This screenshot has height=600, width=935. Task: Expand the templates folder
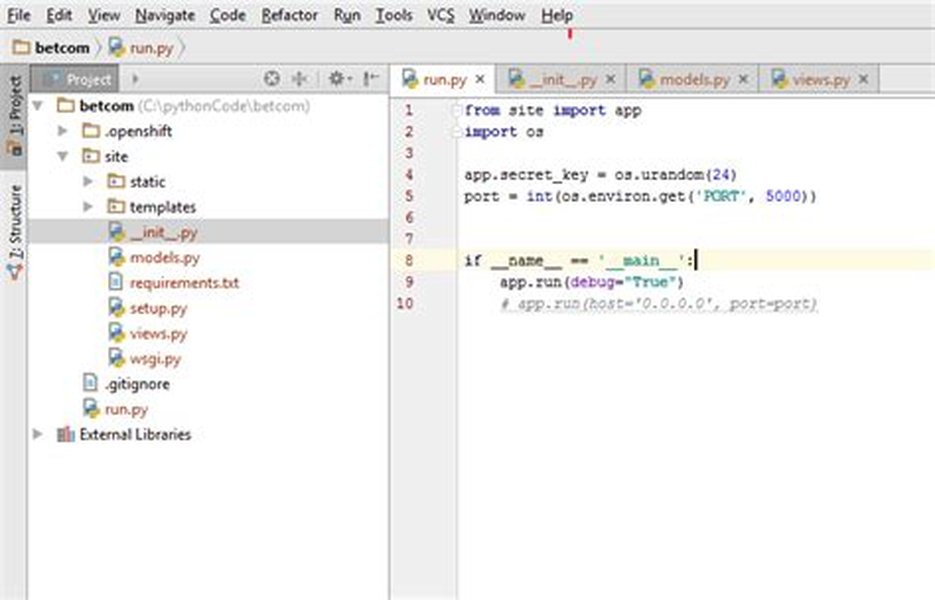click(x=88, y=207)
